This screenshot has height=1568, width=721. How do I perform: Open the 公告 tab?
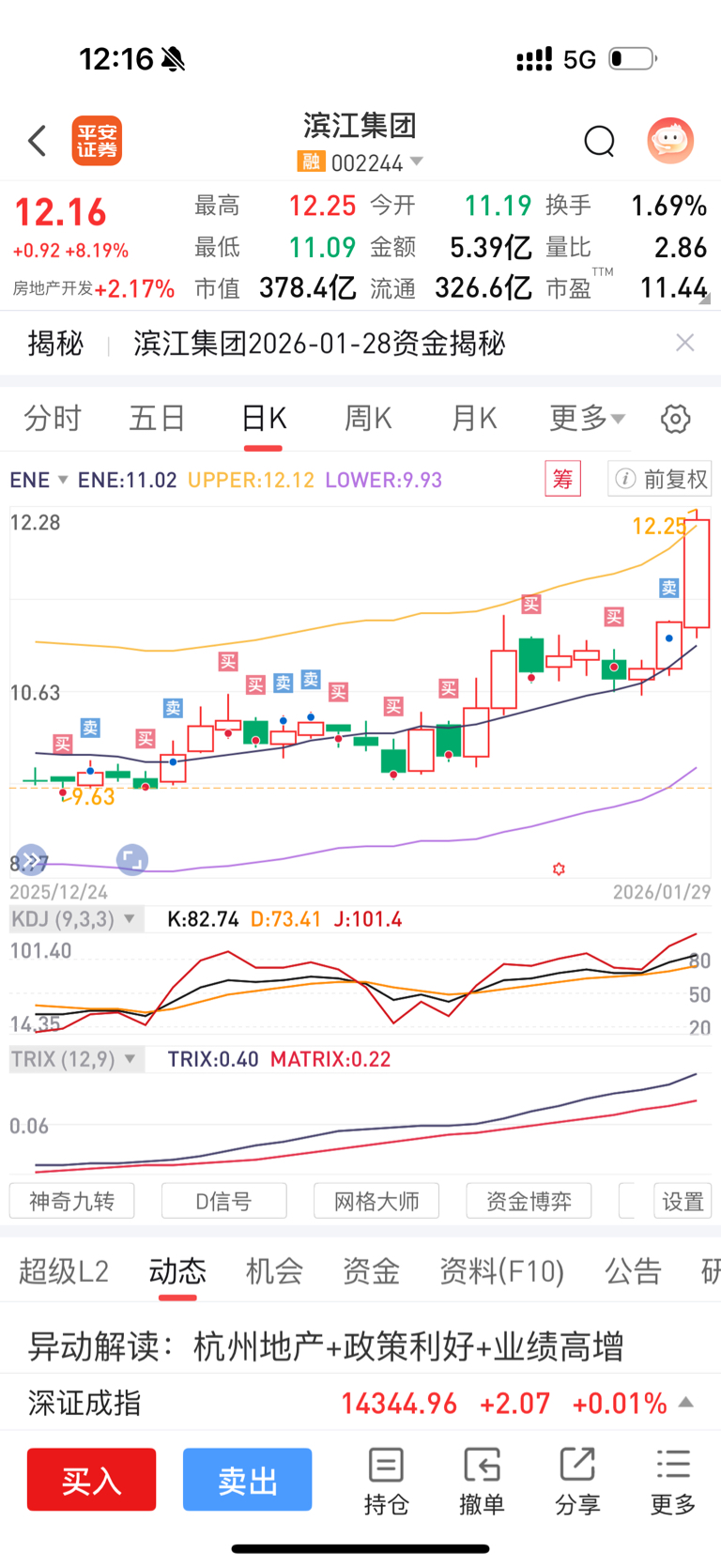point(633,1271)
